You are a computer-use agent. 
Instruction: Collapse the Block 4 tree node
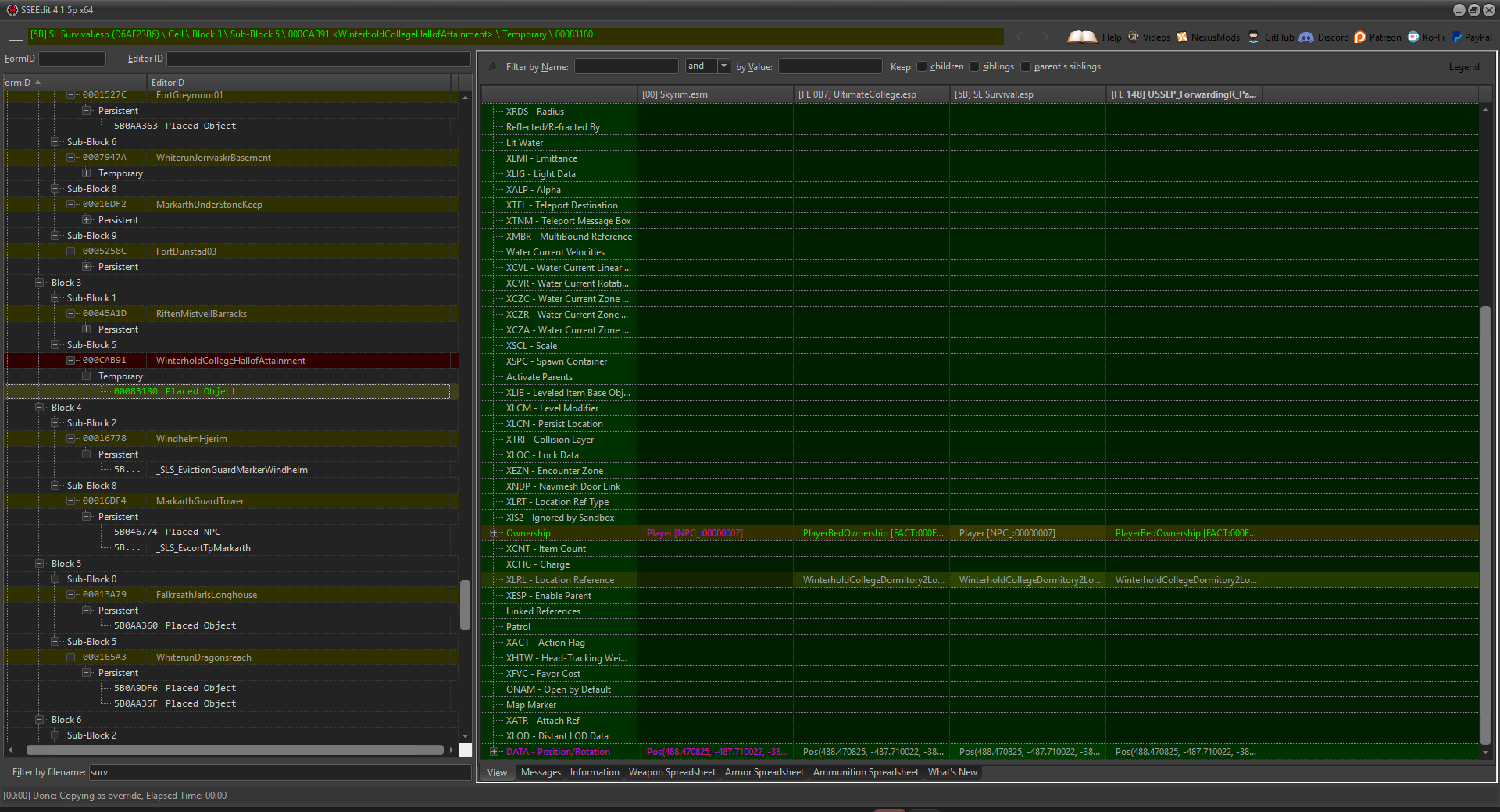[40, 408]
